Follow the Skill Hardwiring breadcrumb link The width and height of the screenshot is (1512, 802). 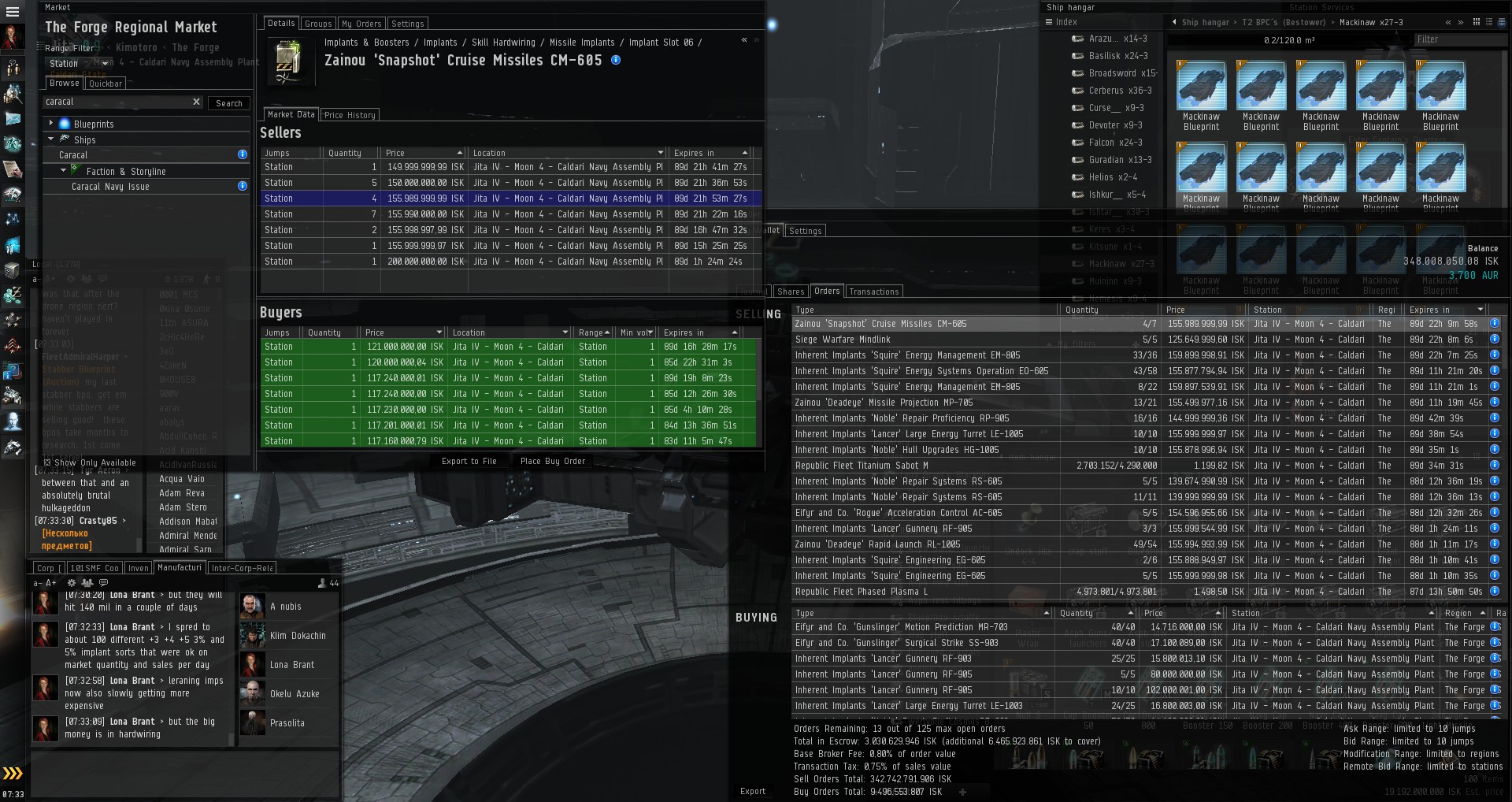point(503,43)
